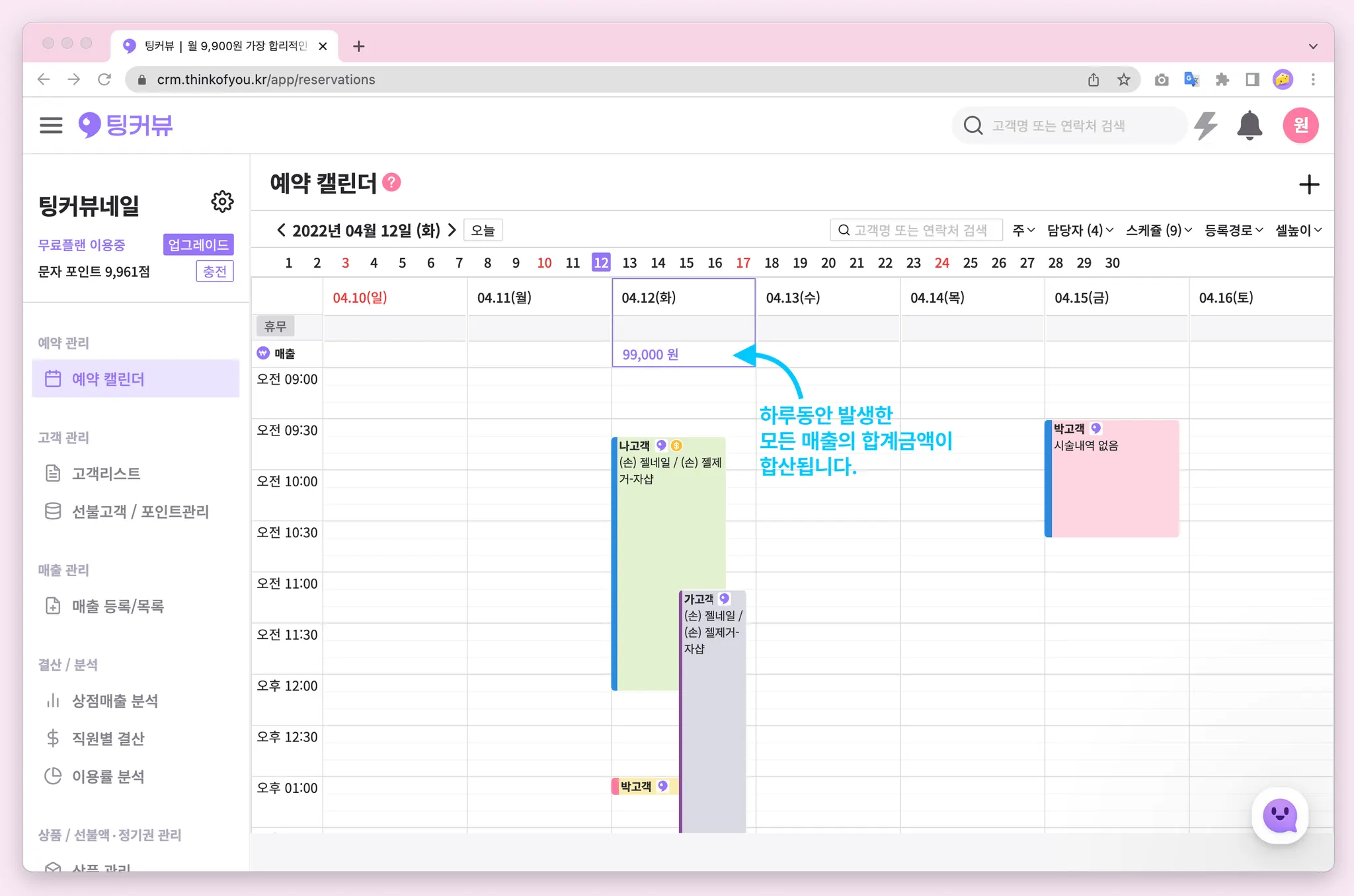The height and width of the screenshot is (896, 1354).
Task: Open the 등록경로 dropdown
Action: pos(1233,230)
